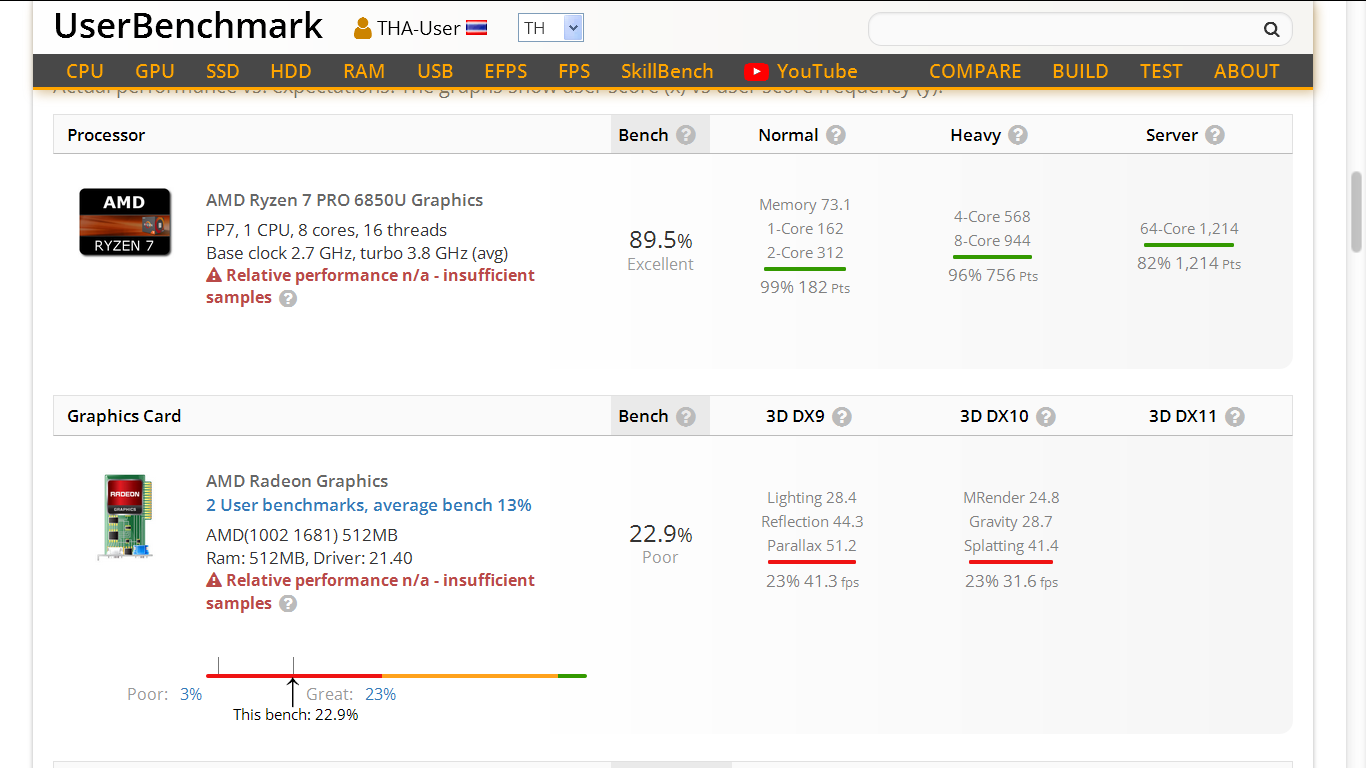The height and width of the screenshot is (768, 1366).
Task: Click the 8-Core 944 value
Action: pyautogui.click(x=992, y=241)
